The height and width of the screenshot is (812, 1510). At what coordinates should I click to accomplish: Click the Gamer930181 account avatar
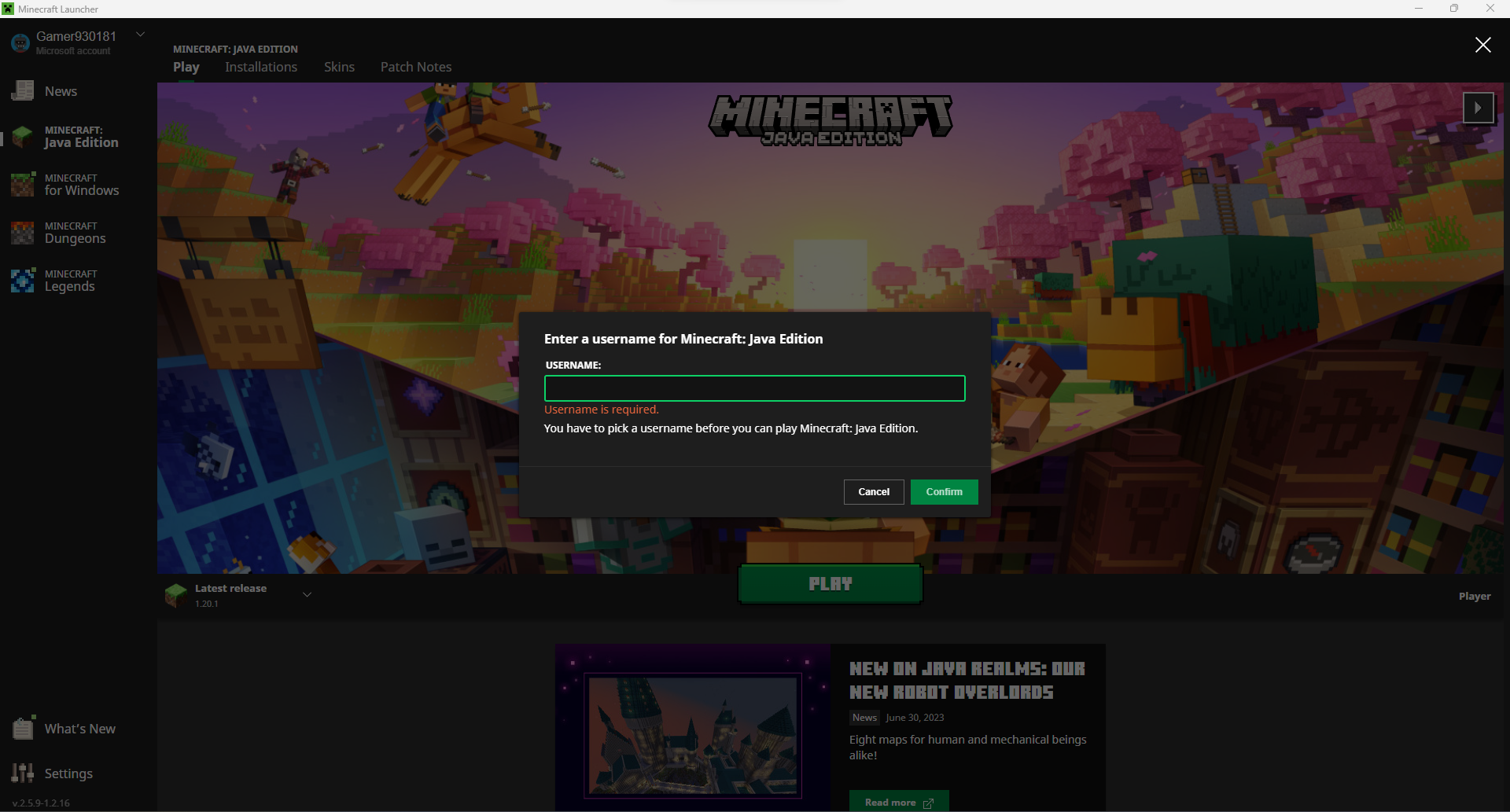20,43
